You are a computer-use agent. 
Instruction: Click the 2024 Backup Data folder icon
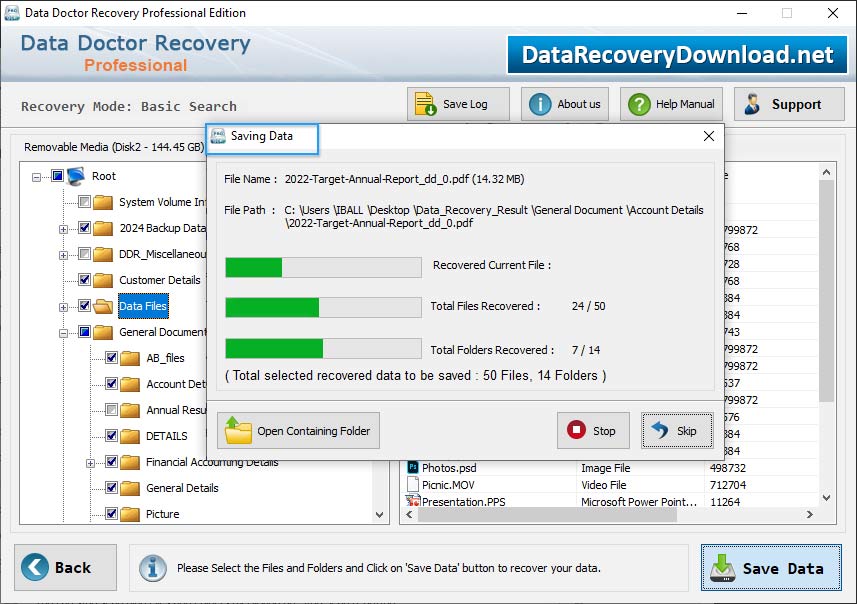pyautogui.click(x=103, y=228)
